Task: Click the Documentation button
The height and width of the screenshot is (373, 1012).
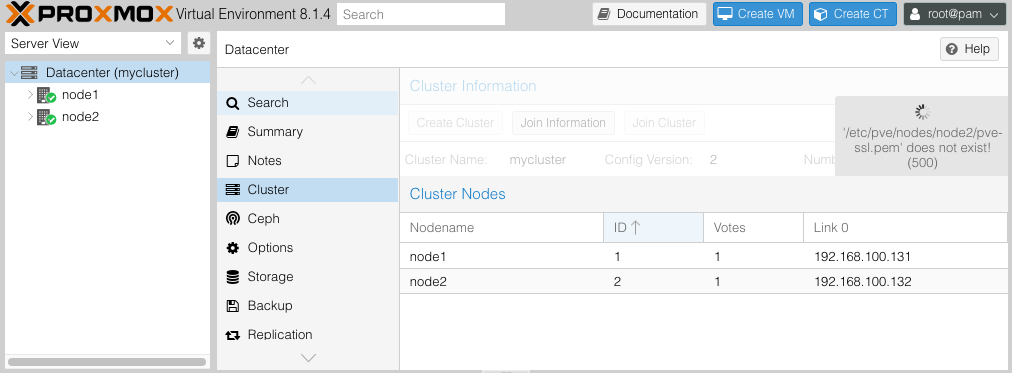Action: pos(649,14)
